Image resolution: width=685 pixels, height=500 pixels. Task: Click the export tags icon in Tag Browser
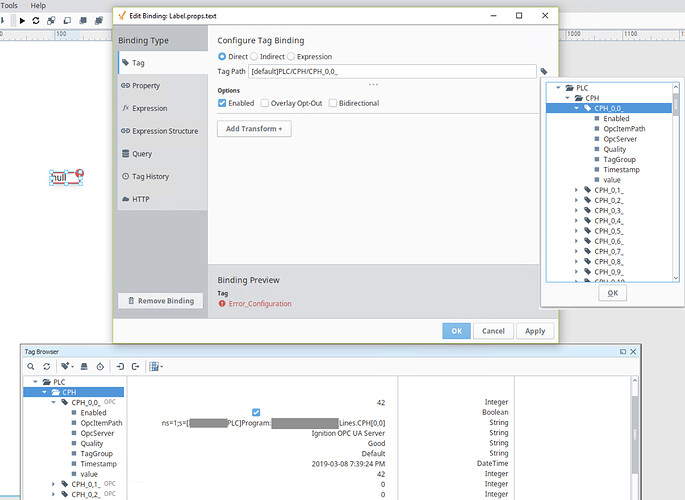(x=135, y=367)
